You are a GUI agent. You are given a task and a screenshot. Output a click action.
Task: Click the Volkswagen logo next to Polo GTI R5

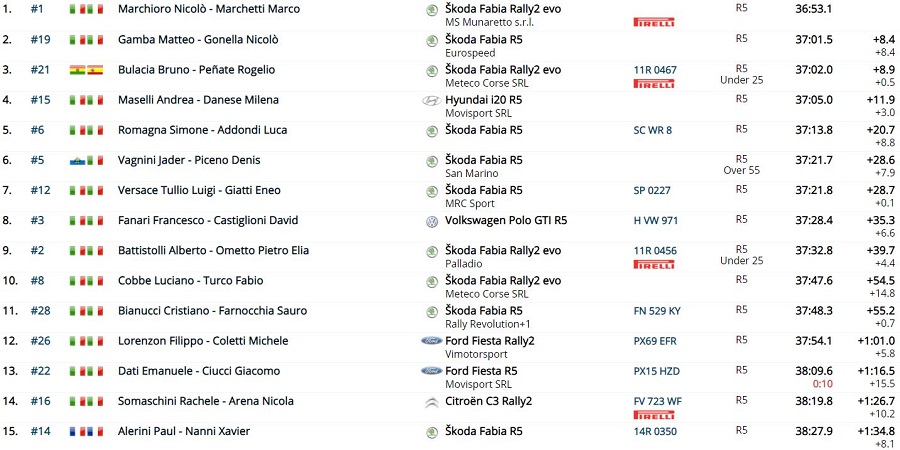click(x=431, y=221)
